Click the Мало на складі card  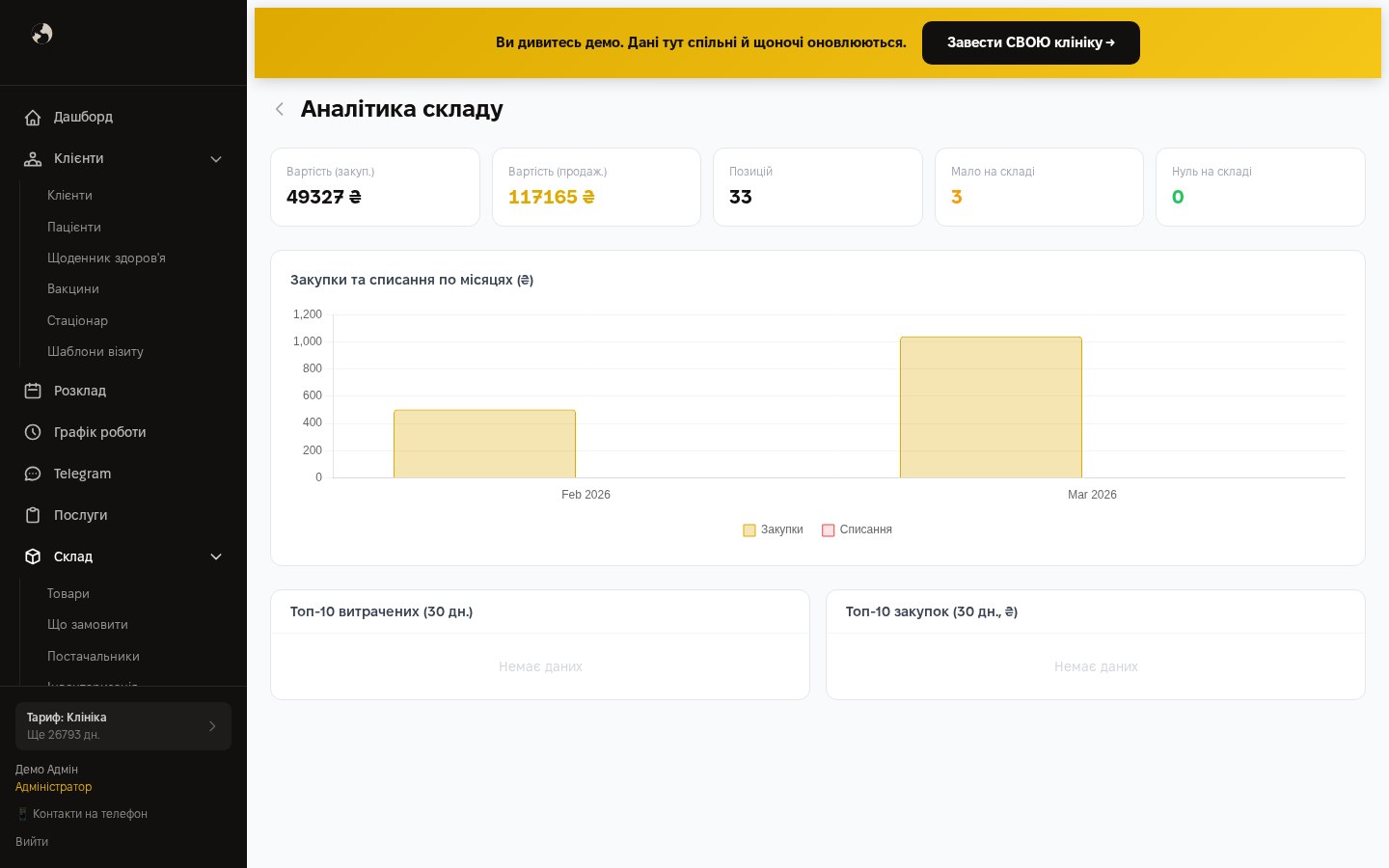[x=1039, y=187]
